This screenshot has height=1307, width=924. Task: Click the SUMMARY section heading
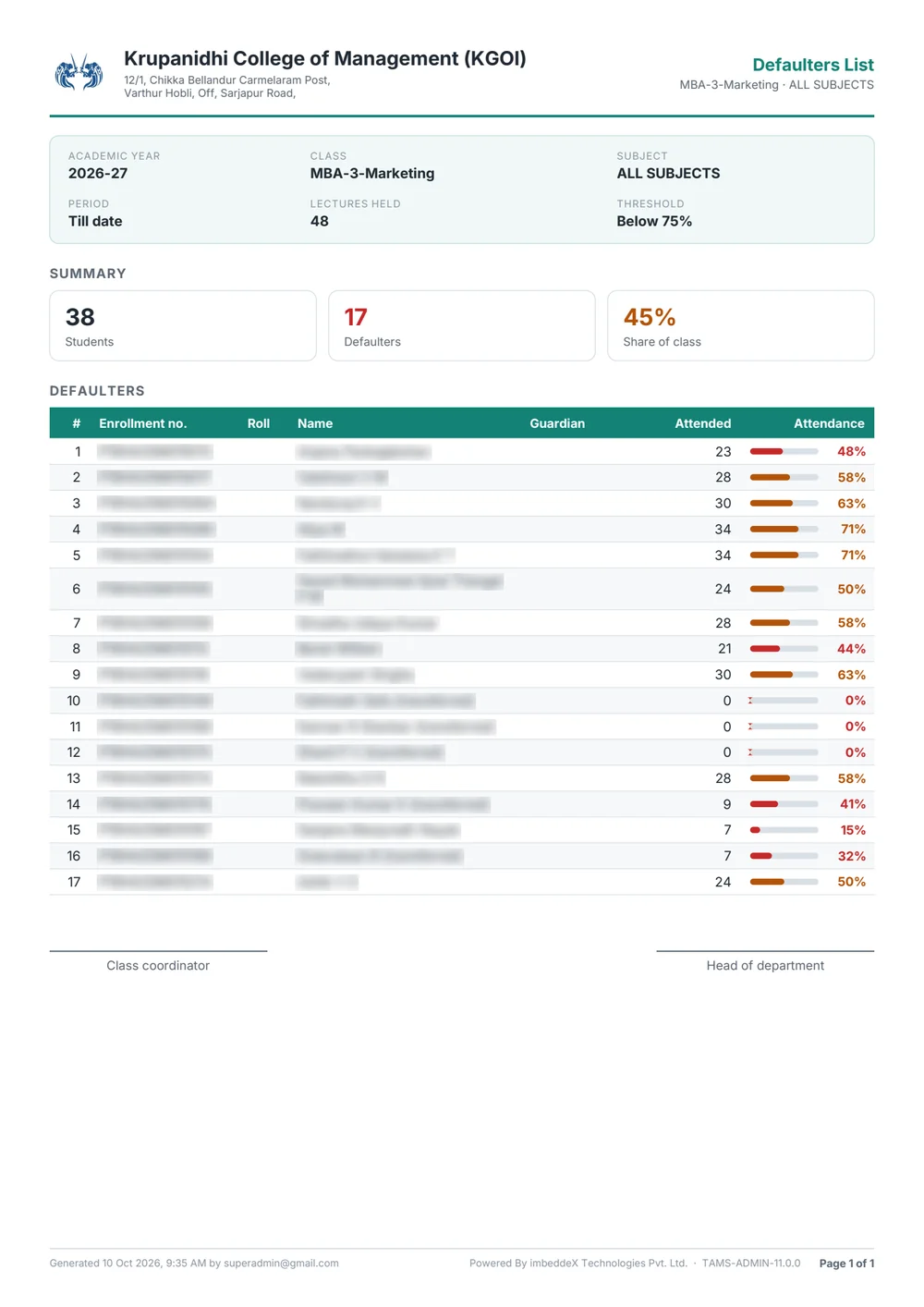tap(88, 274)
